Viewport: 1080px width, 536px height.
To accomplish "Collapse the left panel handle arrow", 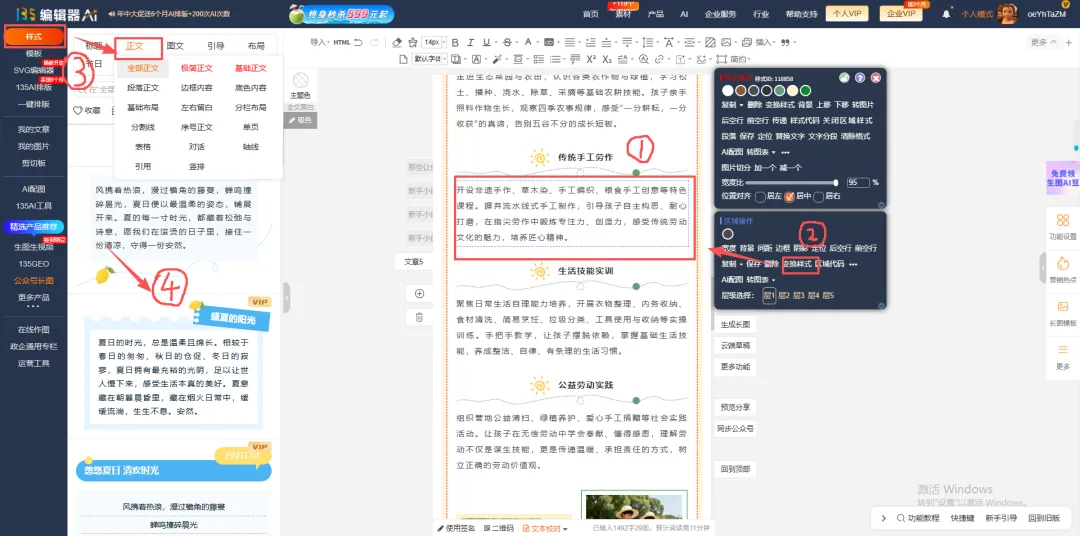I will point(287,298).
